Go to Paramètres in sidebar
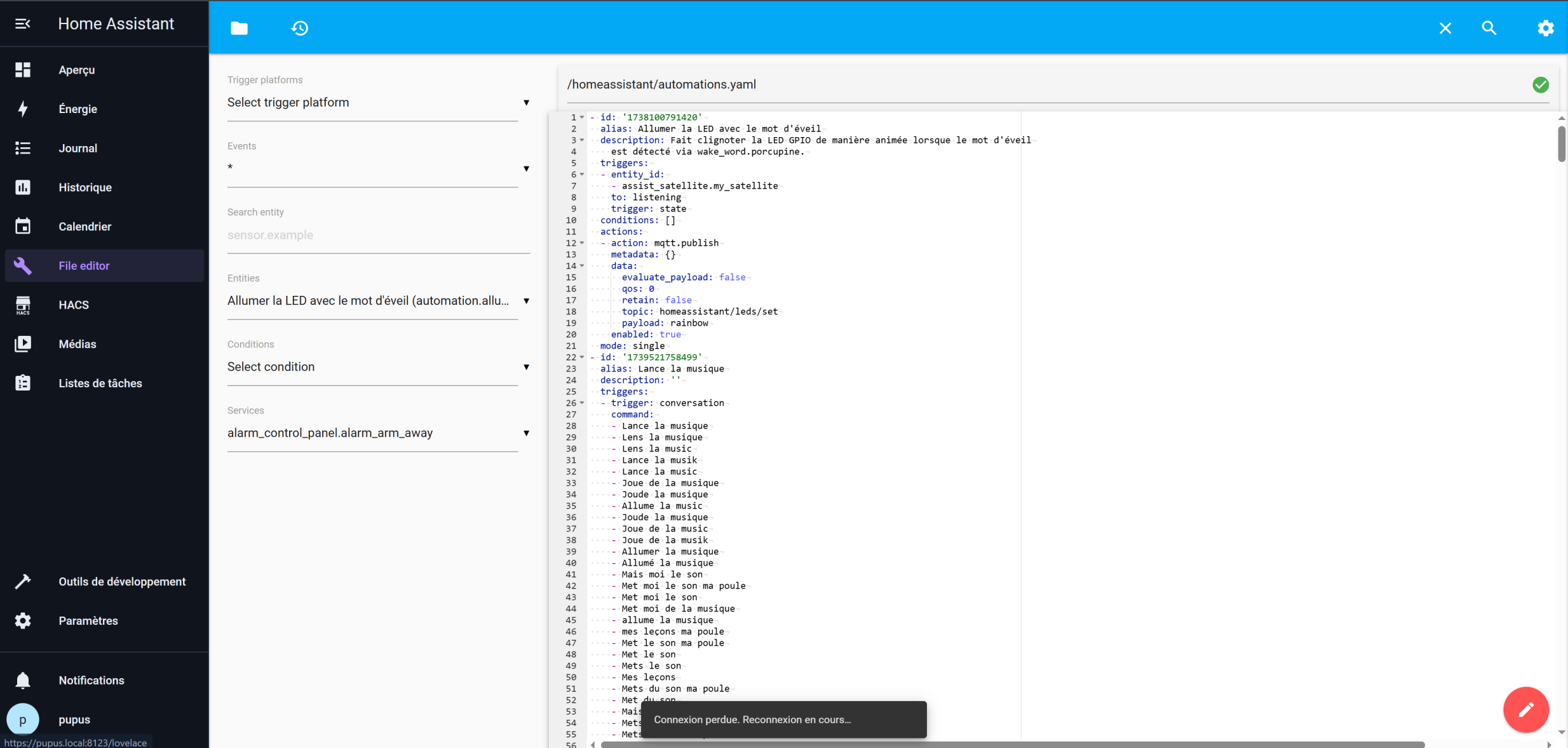The image size is (1568, 748). (x=88, y=620)
